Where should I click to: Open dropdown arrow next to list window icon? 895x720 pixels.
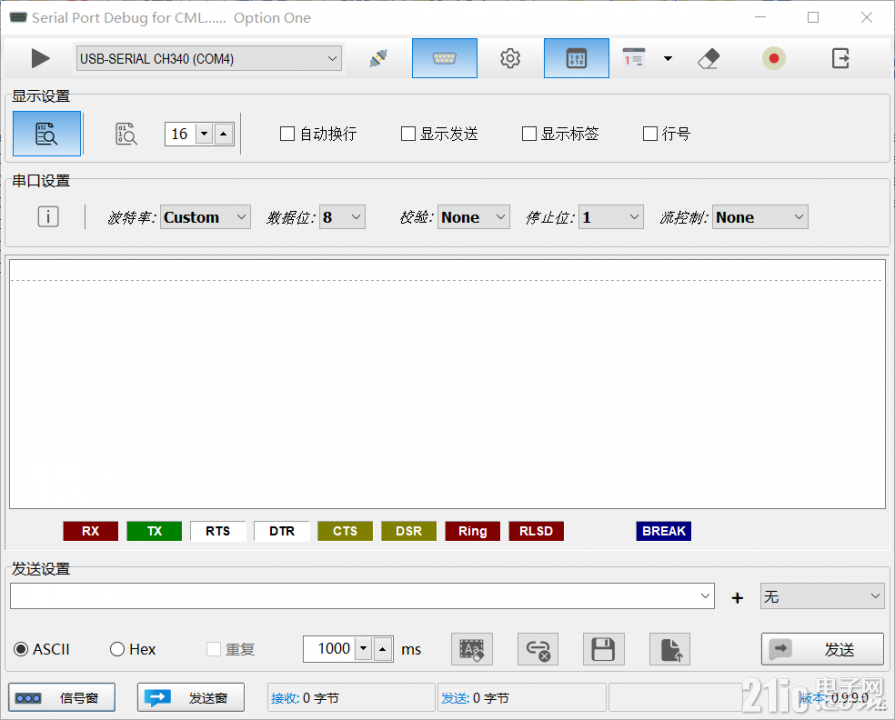pyautogui.click(x=668, y=58)
